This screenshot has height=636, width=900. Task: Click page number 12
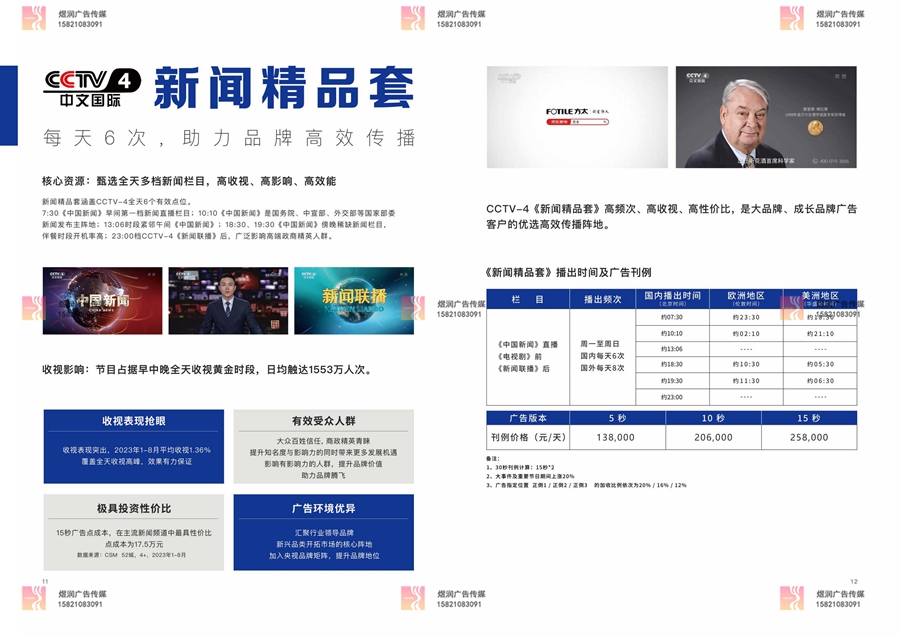854,581
